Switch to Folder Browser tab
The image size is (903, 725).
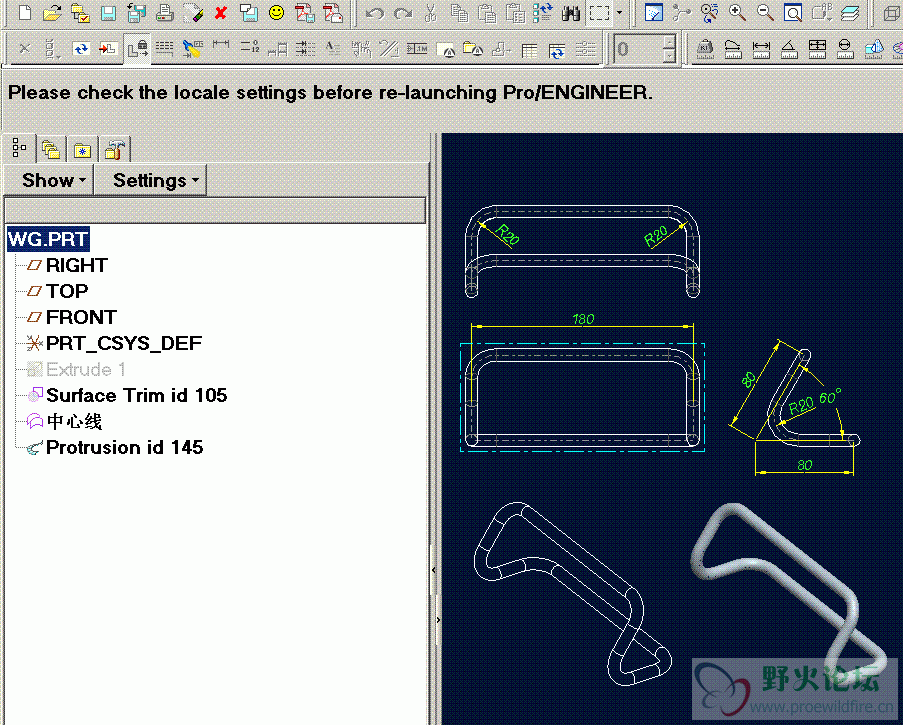(x=51, y=150)
